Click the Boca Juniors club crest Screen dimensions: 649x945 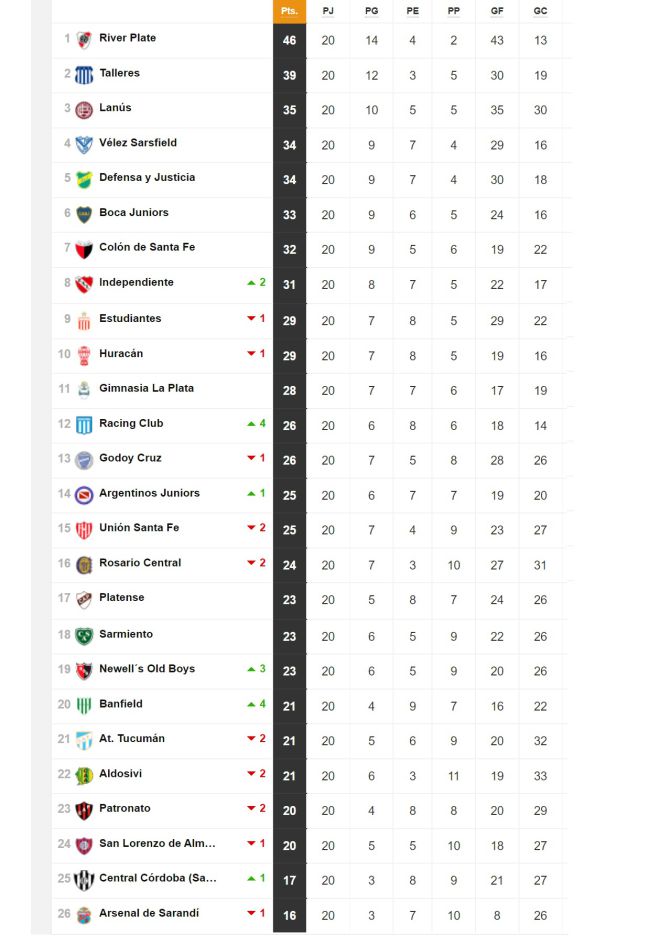coord(84,215)
